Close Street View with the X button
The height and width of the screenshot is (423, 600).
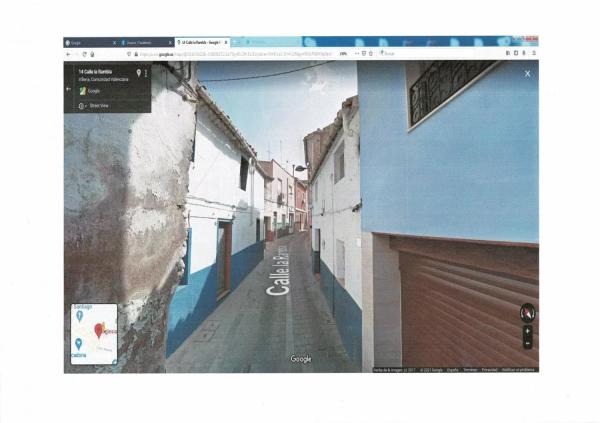coord(527,73)
